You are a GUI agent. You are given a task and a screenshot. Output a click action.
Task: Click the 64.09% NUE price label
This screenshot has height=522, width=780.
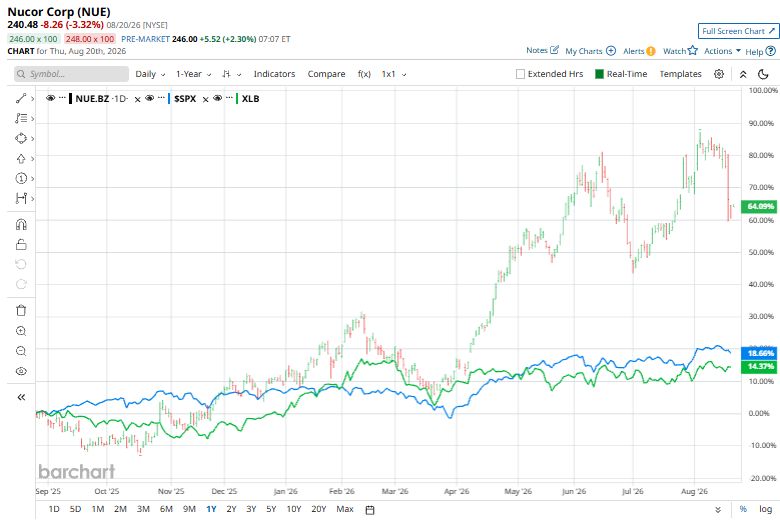760,206
